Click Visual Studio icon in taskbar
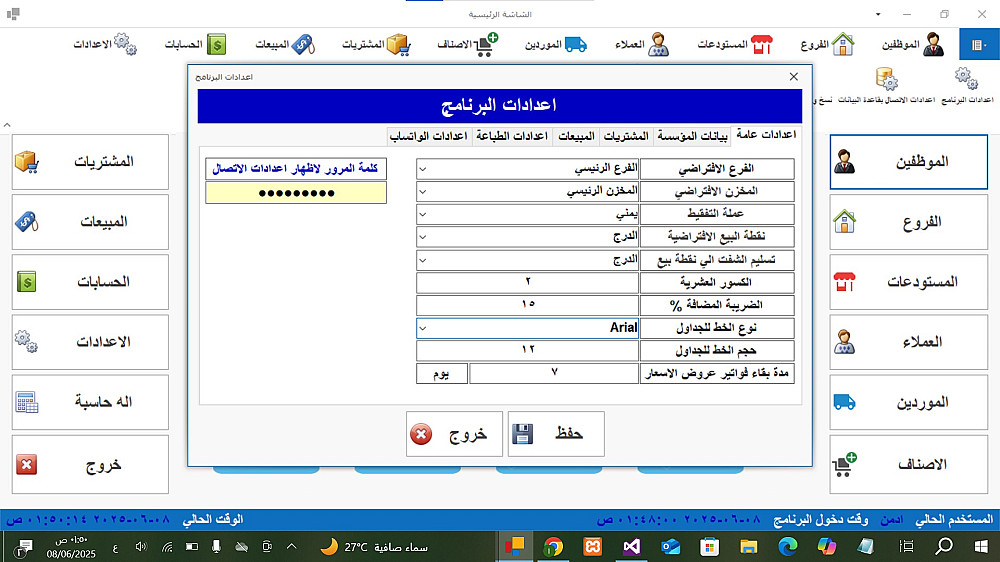Viewport: 1000px width, 562px height. point(631,547)
